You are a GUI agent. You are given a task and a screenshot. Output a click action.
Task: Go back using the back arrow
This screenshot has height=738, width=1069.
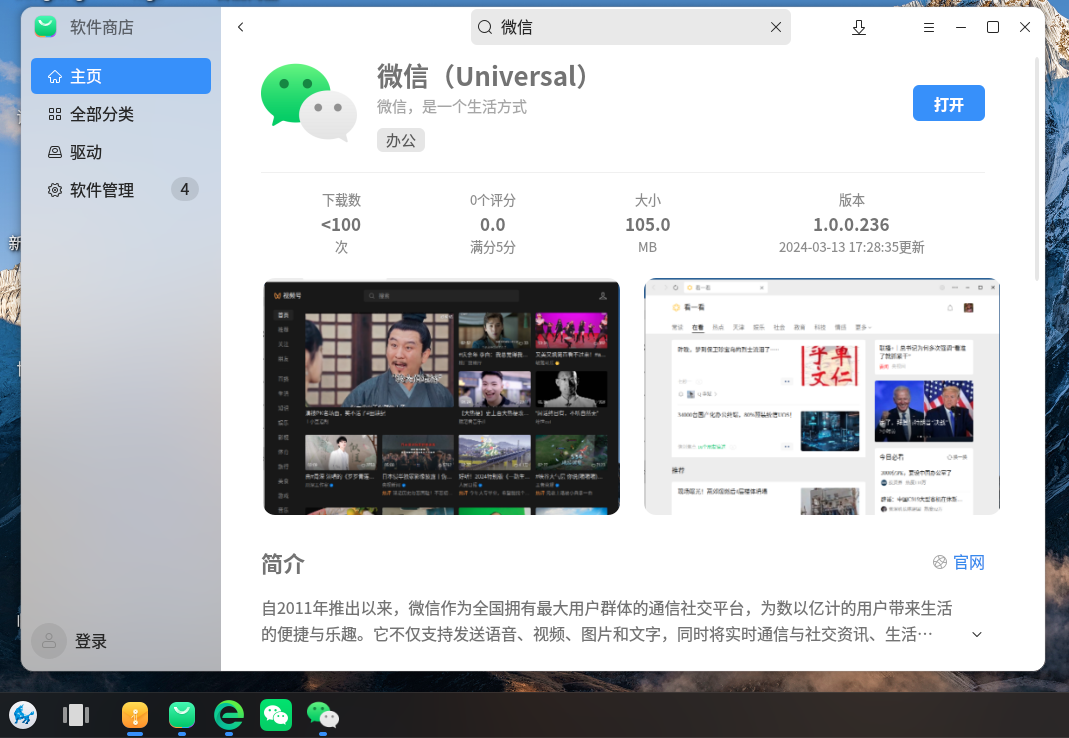click(241, 27)
